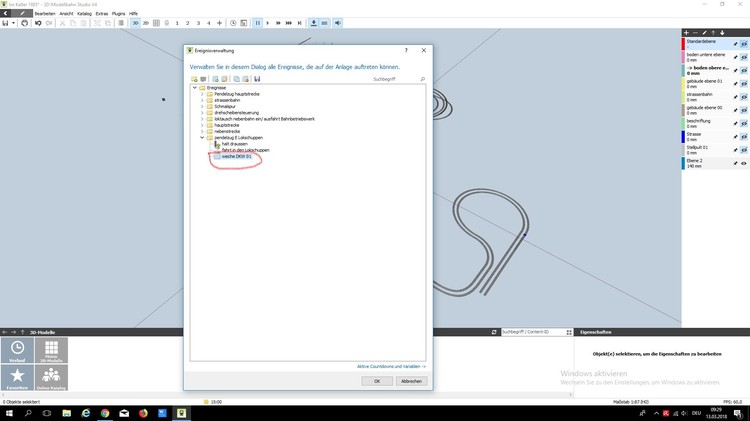Screen dimensions: 750x421
Task: Select the halt draussen event
Action: (x=234, y=144)
